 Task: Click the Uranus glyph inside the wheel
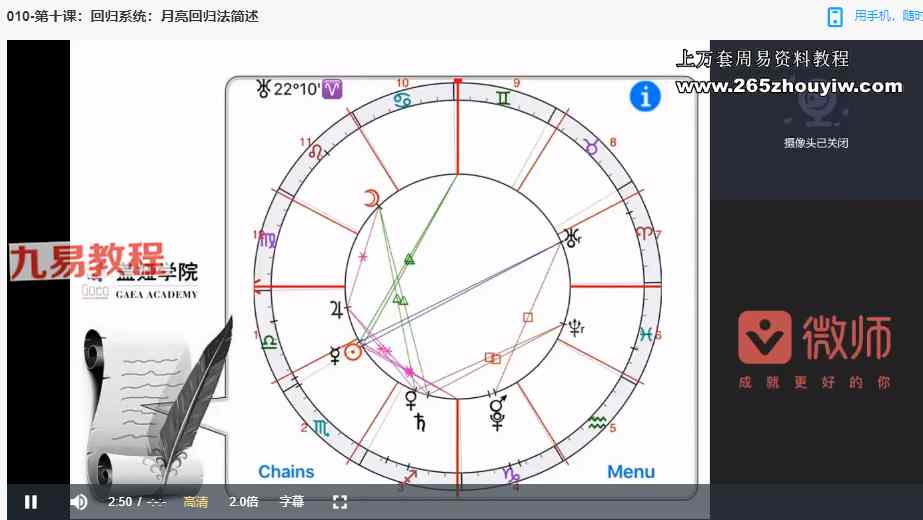pos(572,237)
